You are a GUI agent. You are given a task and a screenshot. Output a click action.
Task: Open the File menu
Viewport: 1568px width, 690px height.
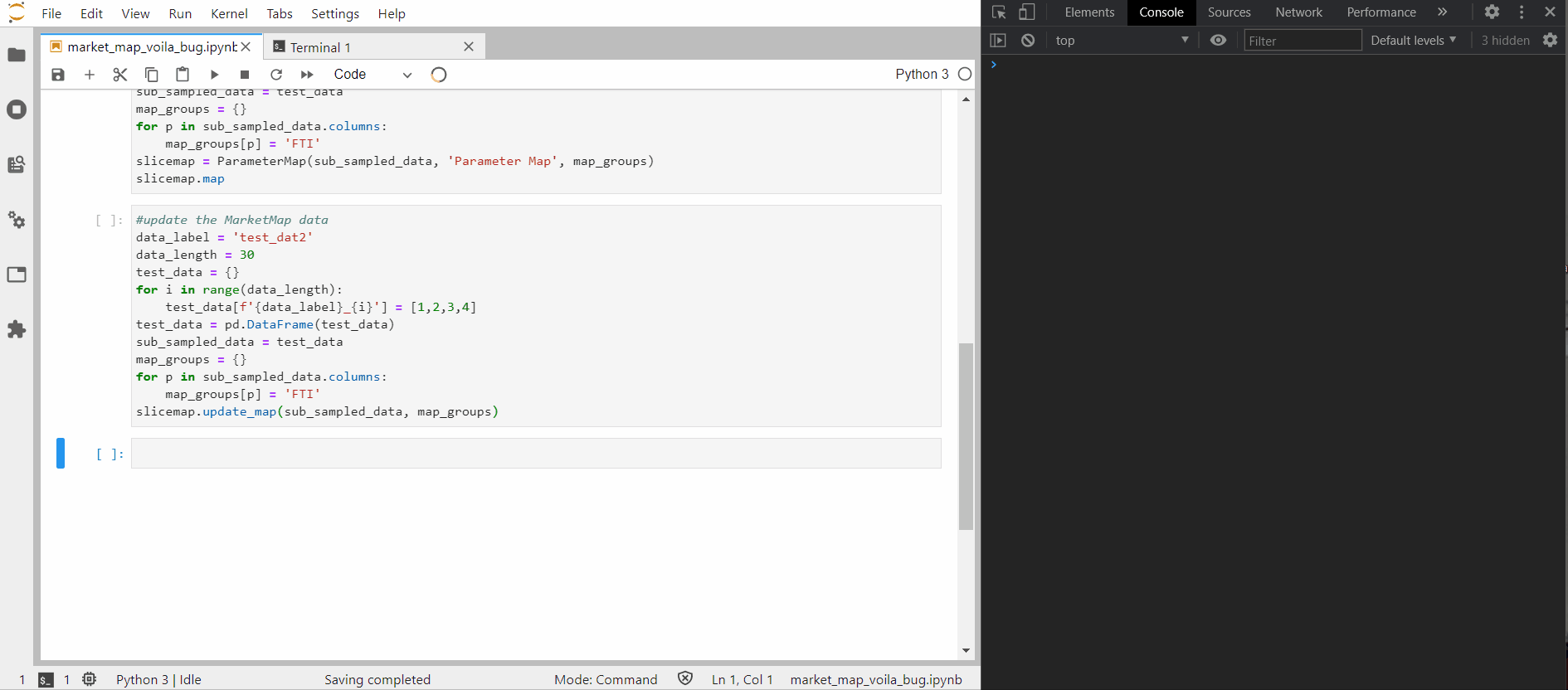click(x=51, y=13)
